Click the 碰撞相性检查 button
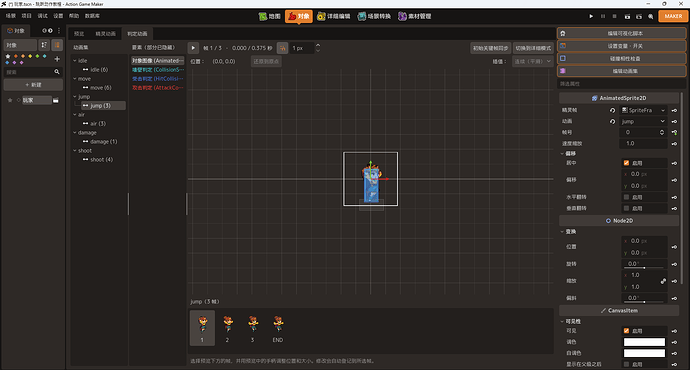This screenshot has width=690, height=370. [621, 58]
